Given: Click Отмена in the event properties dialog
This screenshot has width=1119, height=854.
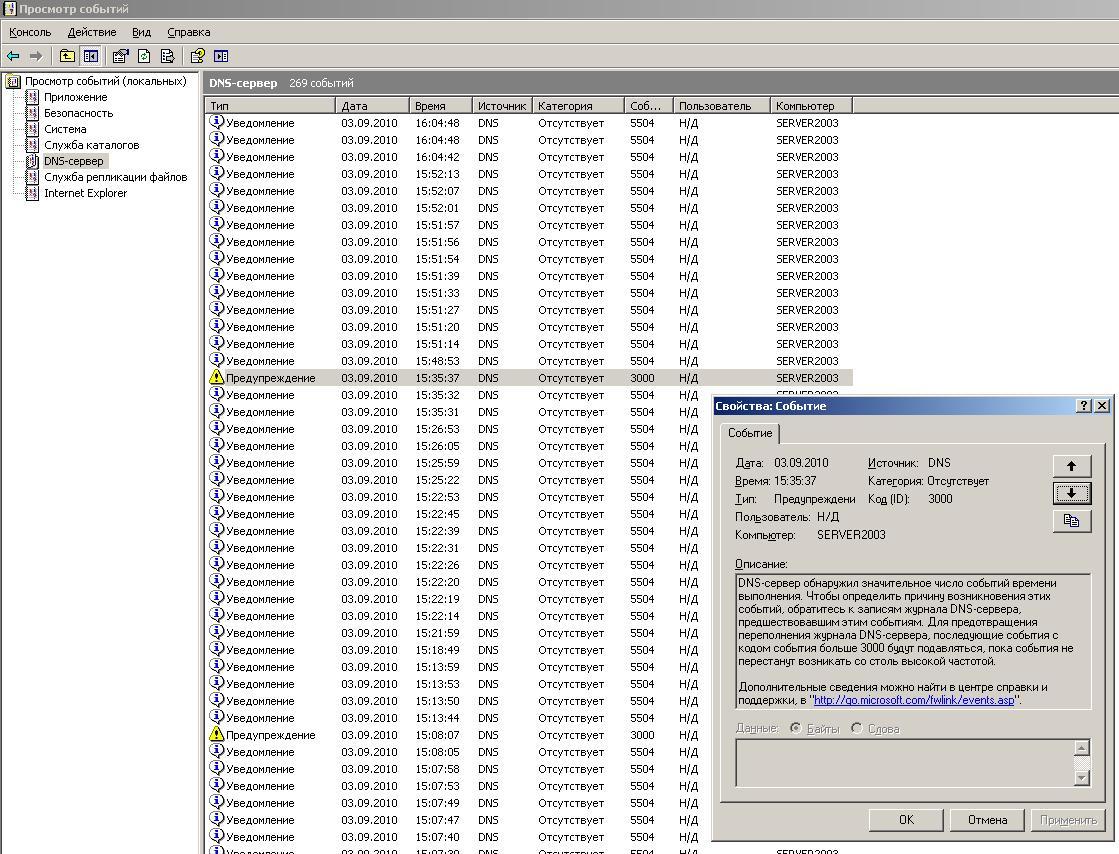Looking at the screenshot, I should (x=987, y=820).
